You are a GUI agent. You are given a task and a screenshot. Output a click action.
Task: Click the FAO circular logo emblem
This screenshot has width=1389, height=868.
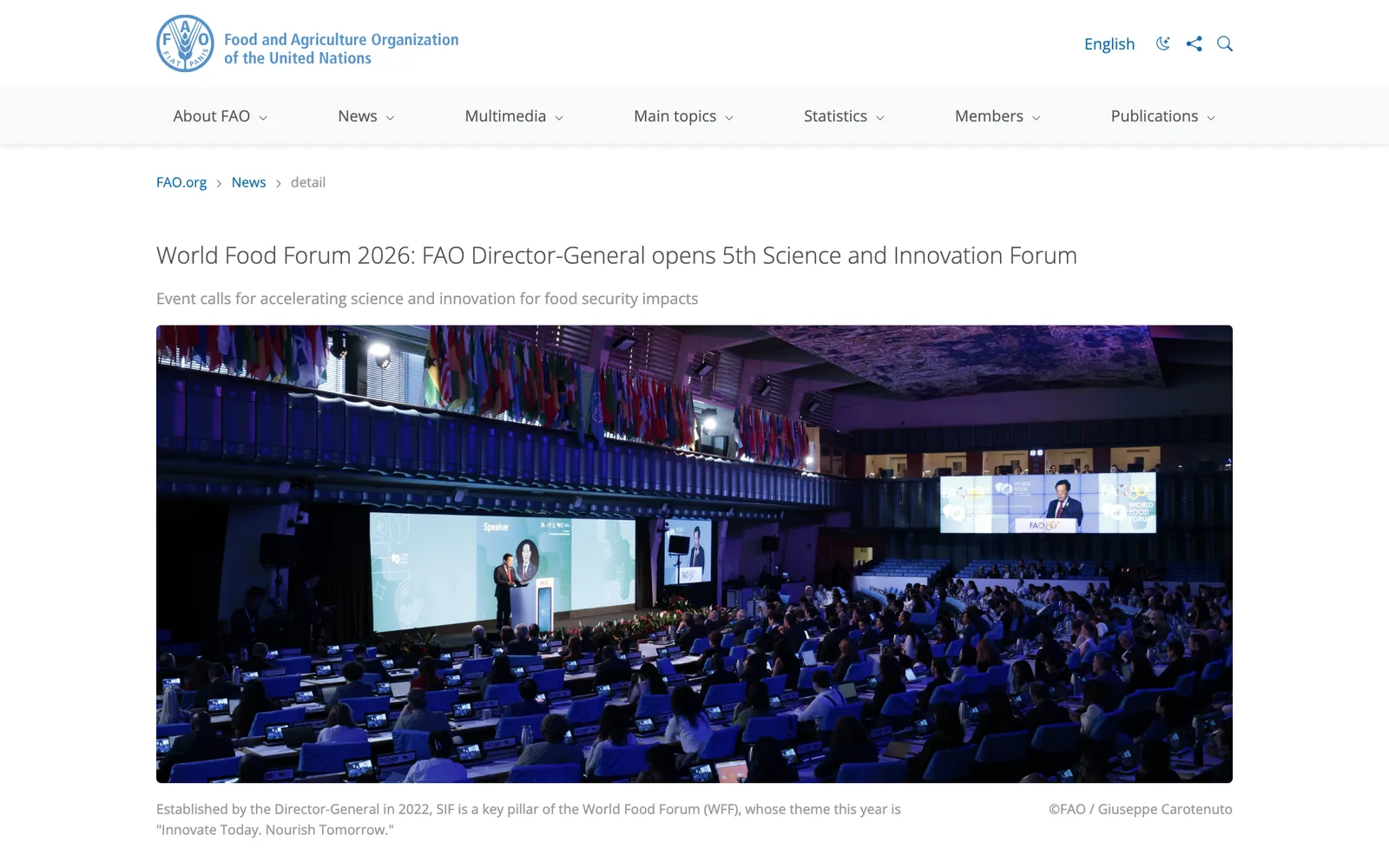point(185,43)
